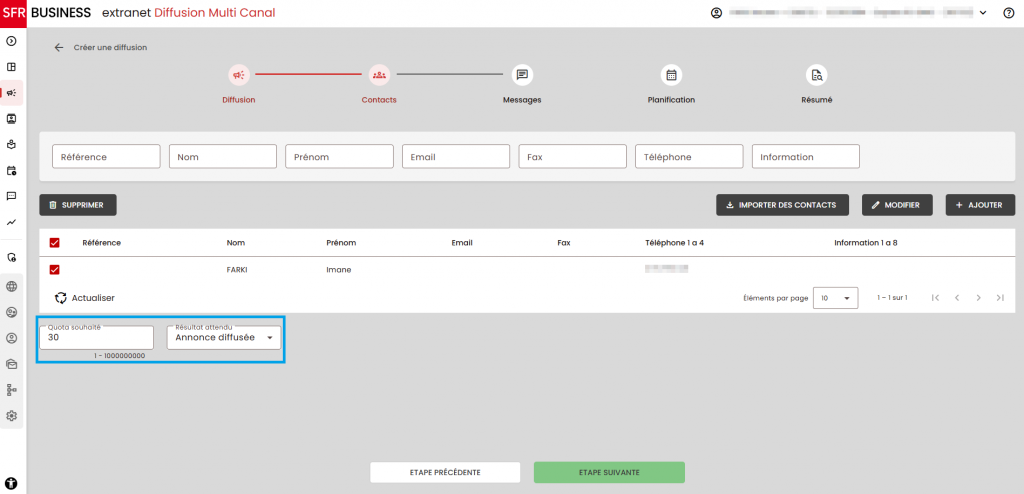Open the calendar icon in left sidebar

point(12,170)
